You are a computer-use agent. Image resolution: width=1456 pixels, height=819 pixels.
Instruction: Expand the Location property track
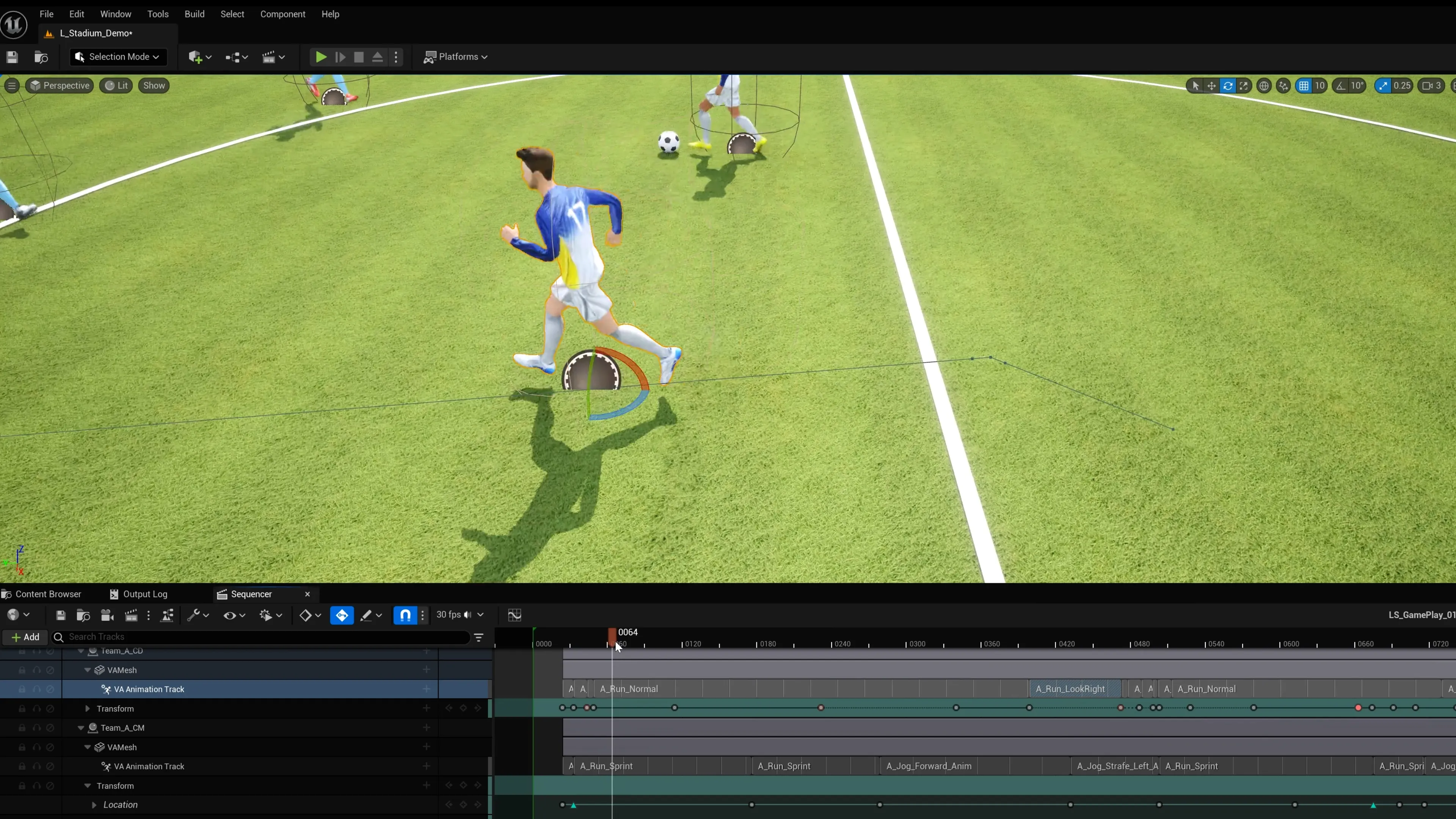tap(94, 804)
